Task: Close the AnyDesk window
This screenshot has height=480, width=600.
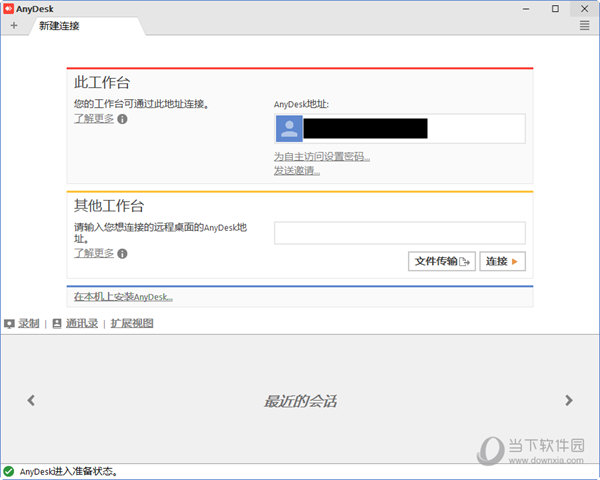Action: pos(584,9)
